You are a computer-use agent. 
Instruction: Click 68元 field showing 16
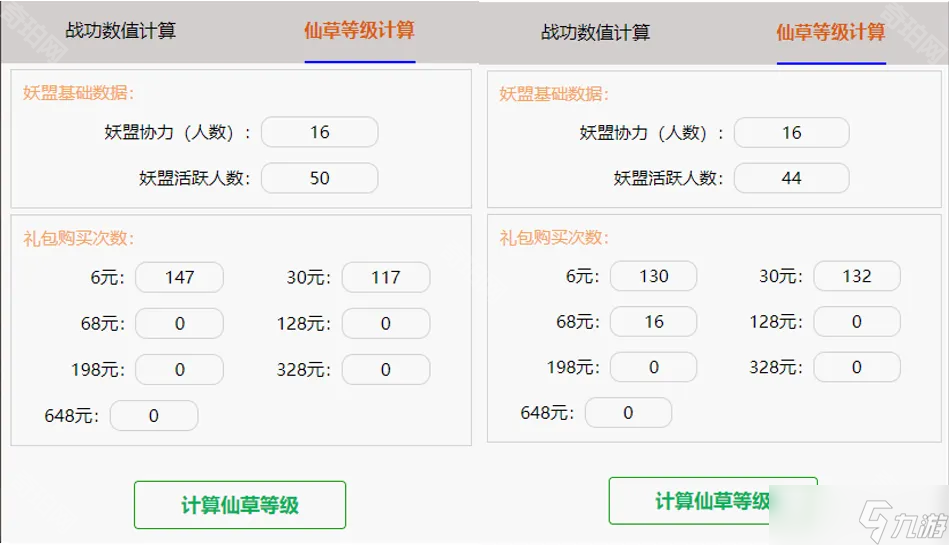pos(654,322)
